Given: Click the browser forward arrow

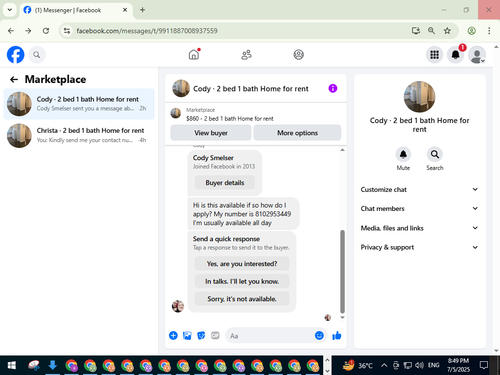Looking at the screenshot, I should tap(28, 31).
